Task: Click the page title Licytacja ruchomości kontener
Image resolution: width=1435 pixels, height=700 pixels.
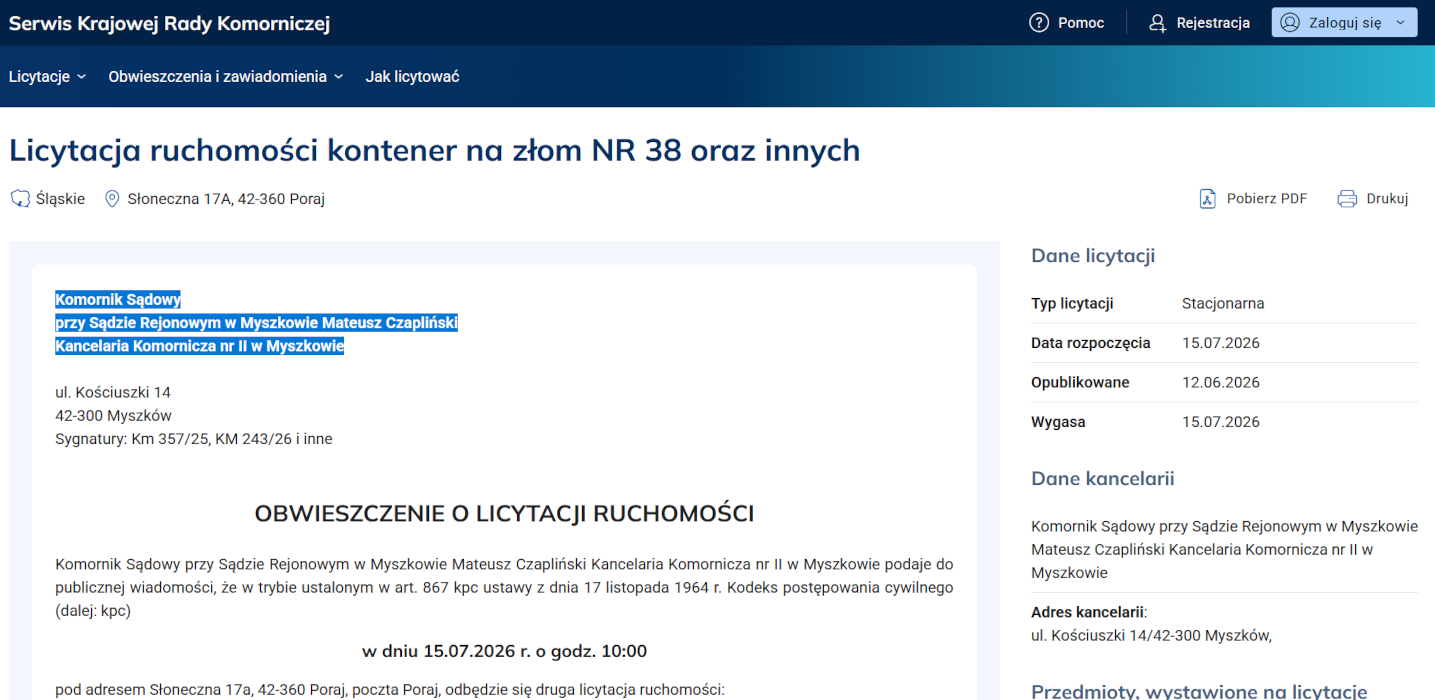Action: tap(434, 150)
